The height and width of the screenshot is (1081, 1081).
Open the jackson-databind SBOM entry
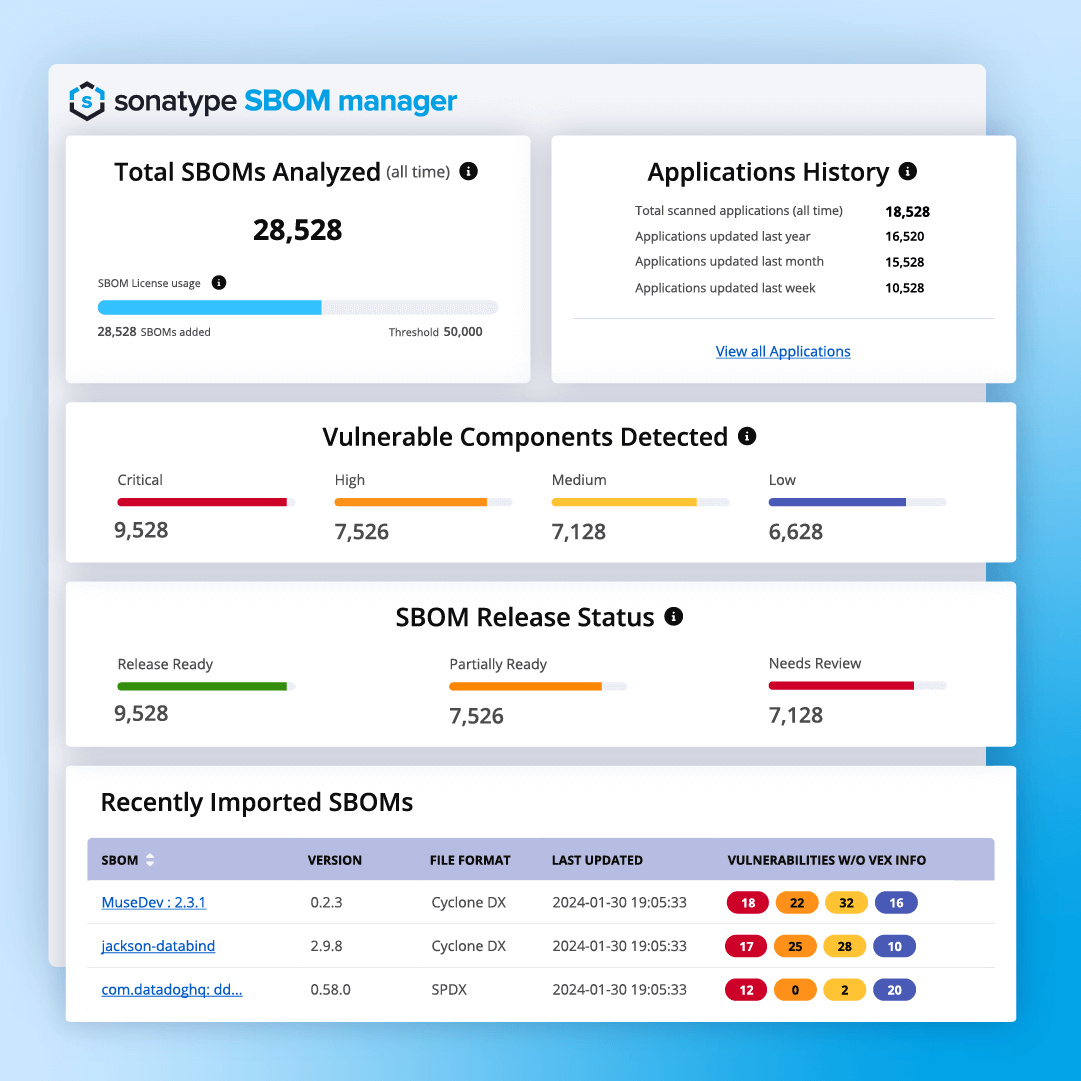158,946
